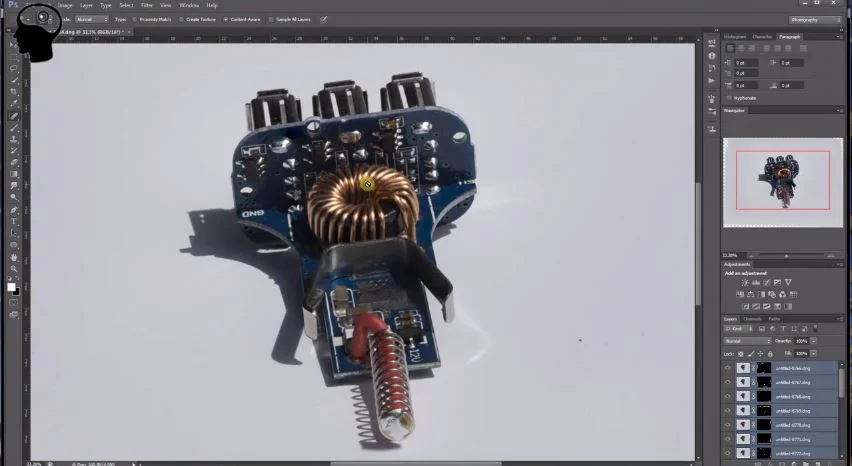
Task: Open the collapsed Info panel icon
Action: pyautogui.click(x=712, y=55)
